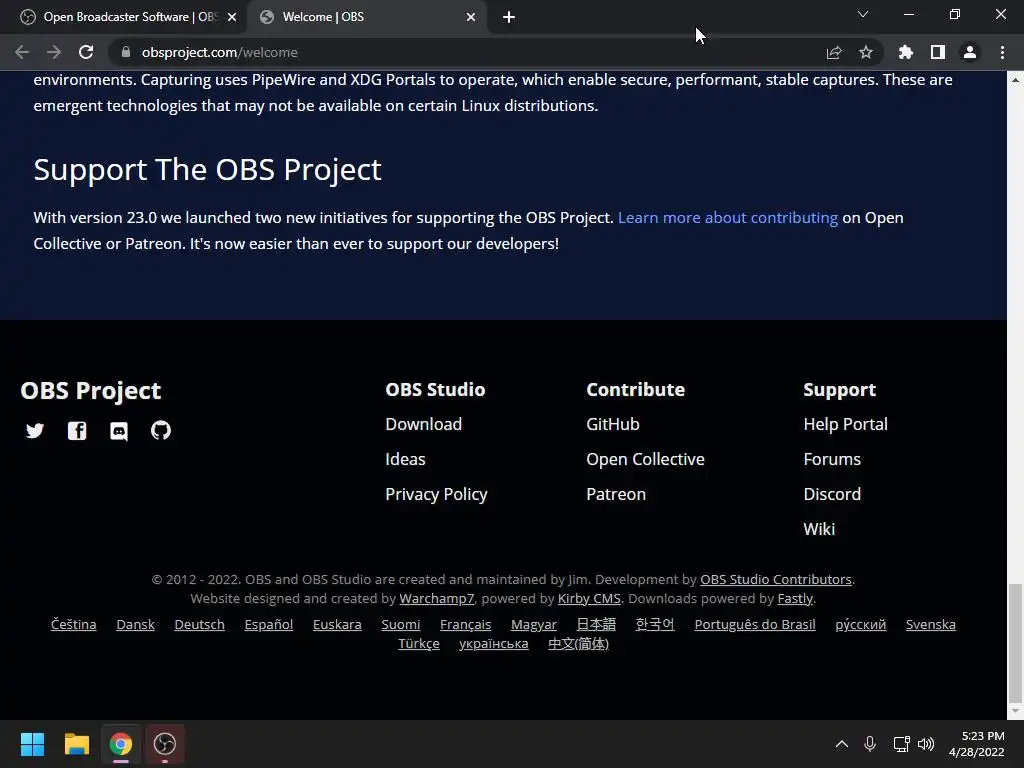
Task: Go back with the browser back arrow
Action: (x=22, y=52)
